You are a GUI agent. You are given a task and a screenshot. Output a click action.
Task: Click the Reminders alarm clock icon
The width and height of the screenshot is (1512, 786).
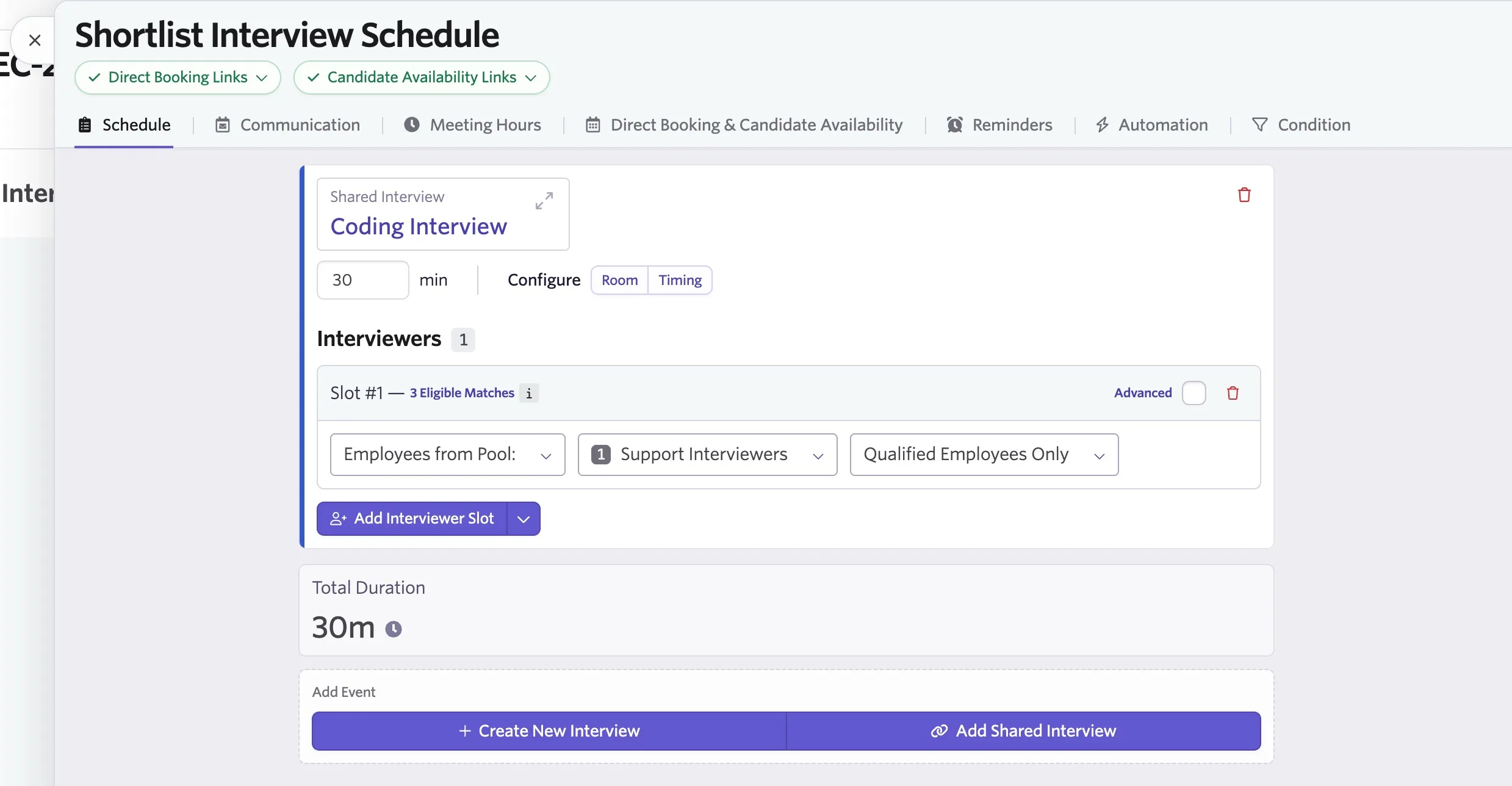click(954, 124)
